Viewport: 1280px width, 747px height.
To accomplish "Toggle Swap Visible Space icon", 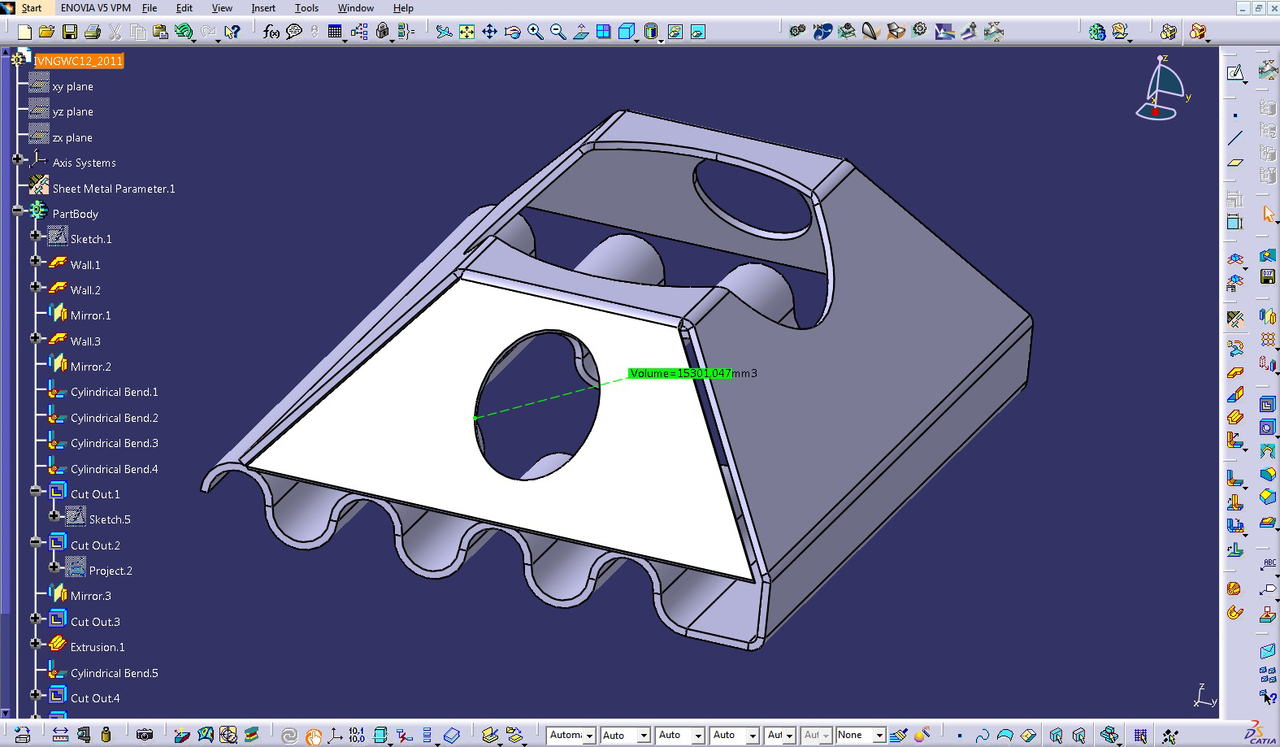I will pos(698,32).
